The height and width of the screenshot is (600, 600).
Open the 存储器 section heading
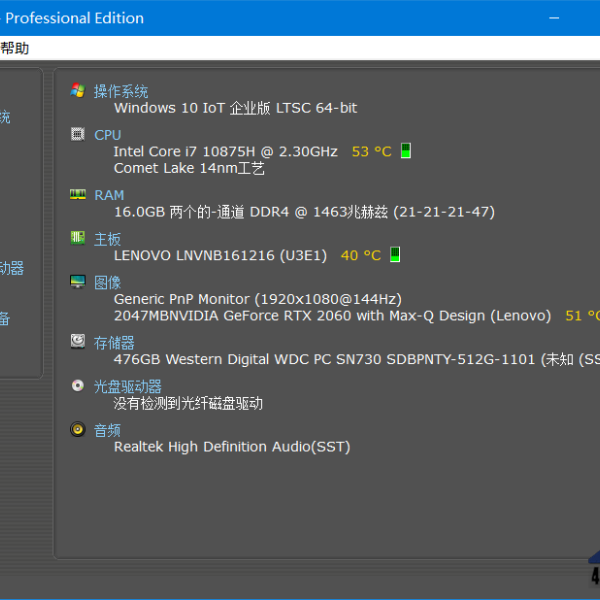[114, 343]
